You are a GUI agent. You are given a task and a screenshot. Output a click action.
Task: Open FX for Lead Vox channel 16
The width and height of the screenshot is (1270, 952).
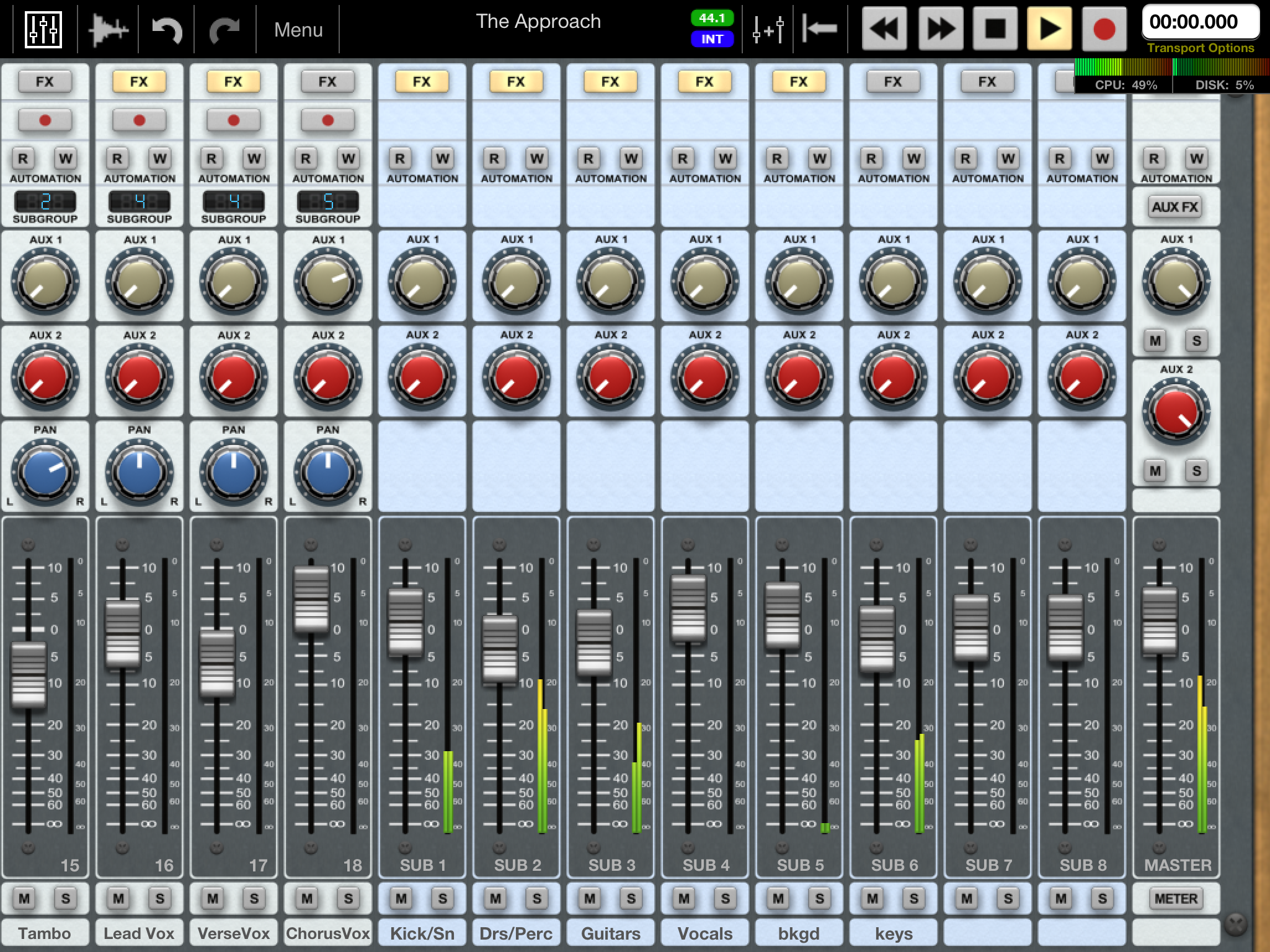pos(139,81)
